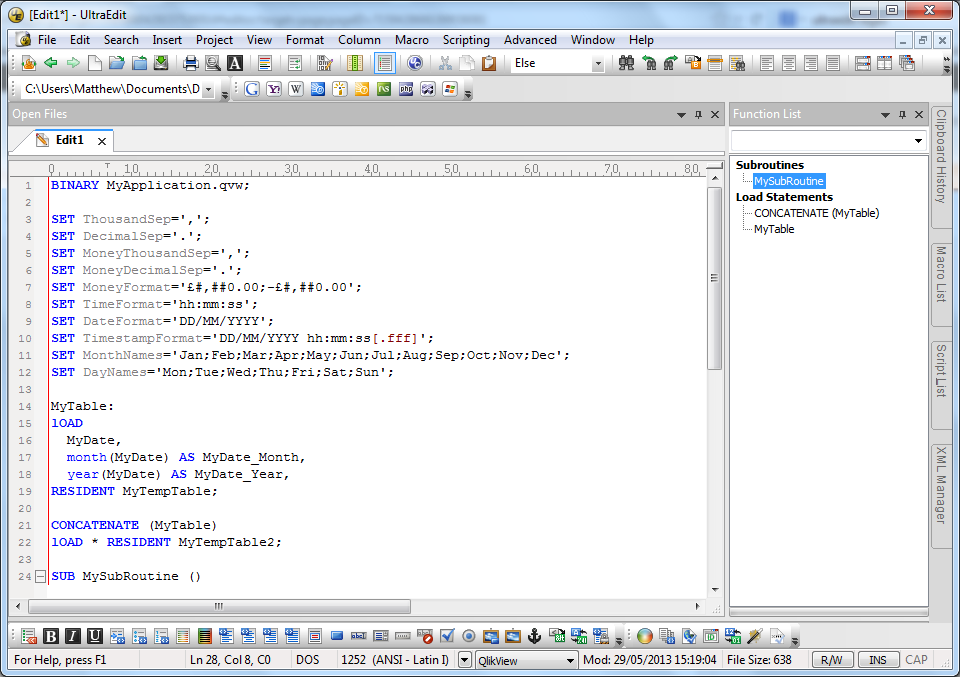960x677 pixels.
Task: Click Tile windows horizontally icon
Action: (863, 63)
